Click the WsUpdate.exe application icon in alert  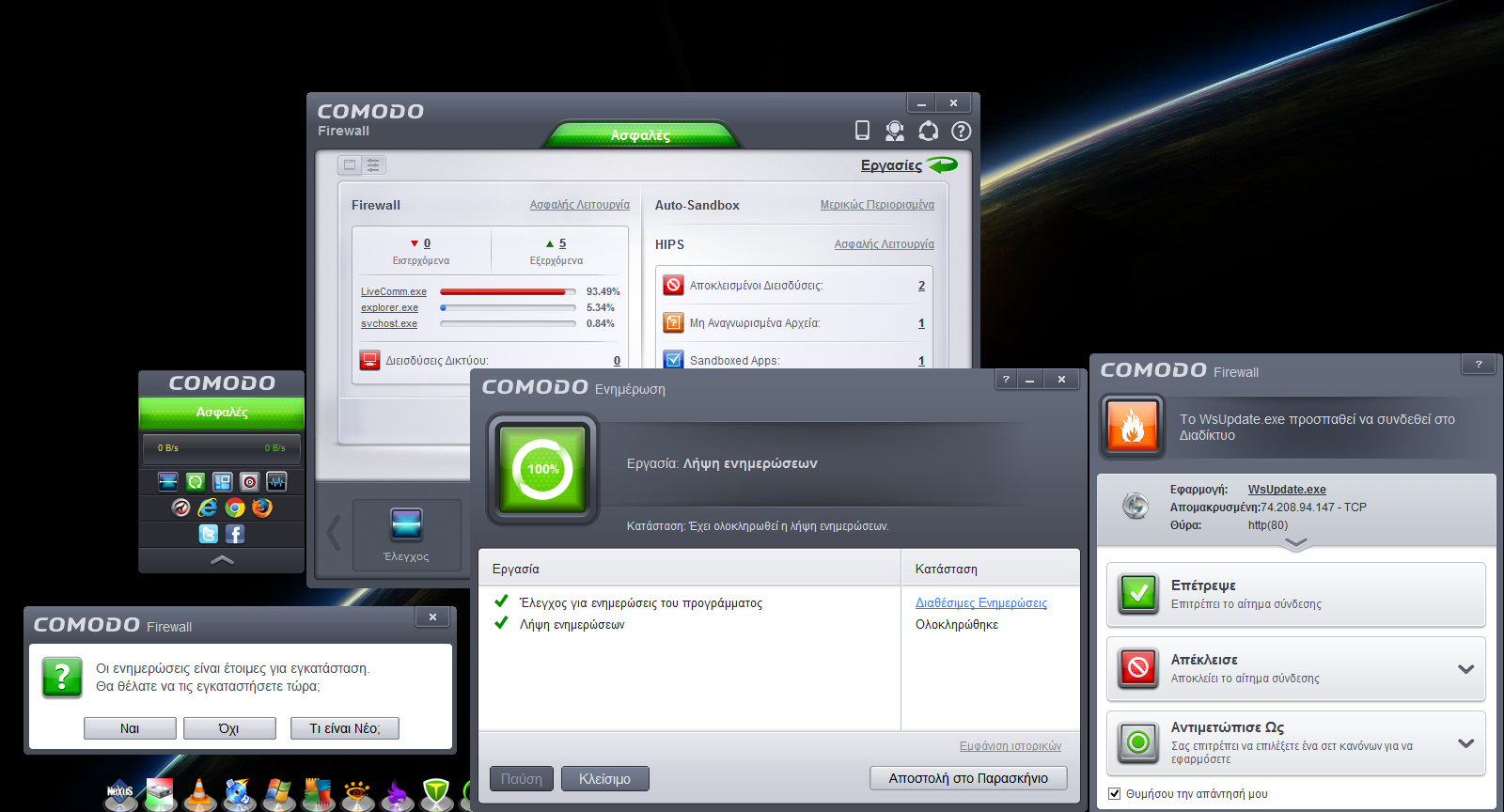pos(1136,506)
